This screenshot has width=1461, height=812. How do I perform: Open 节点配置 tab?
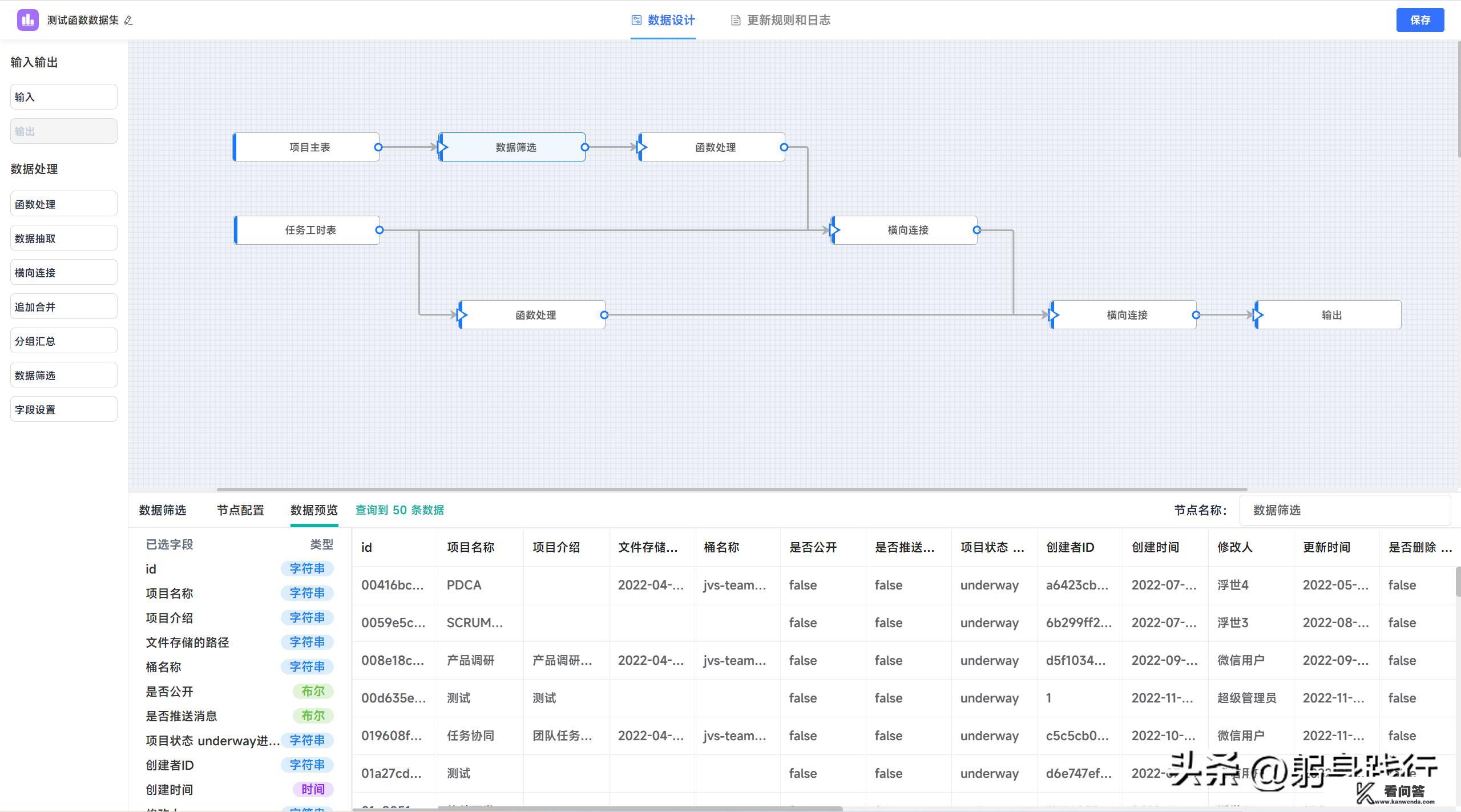[240, 510]
